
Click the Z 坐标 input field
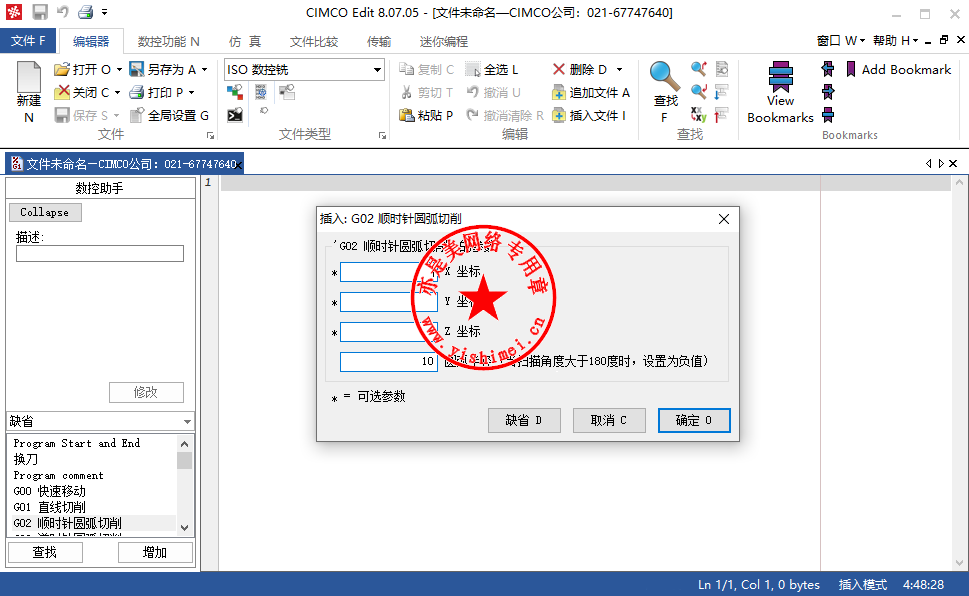point(389,332)
